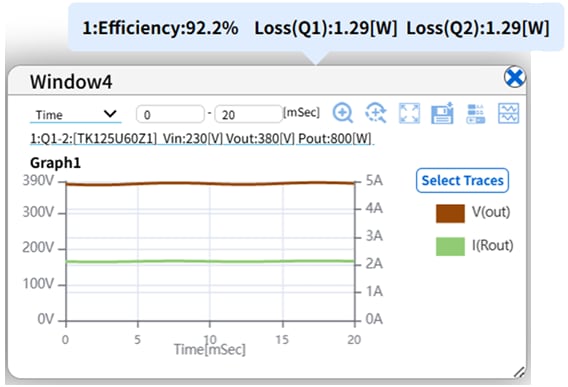568x387 pixels.
Task: Click the Window4 title text
Action: (71, 82)
